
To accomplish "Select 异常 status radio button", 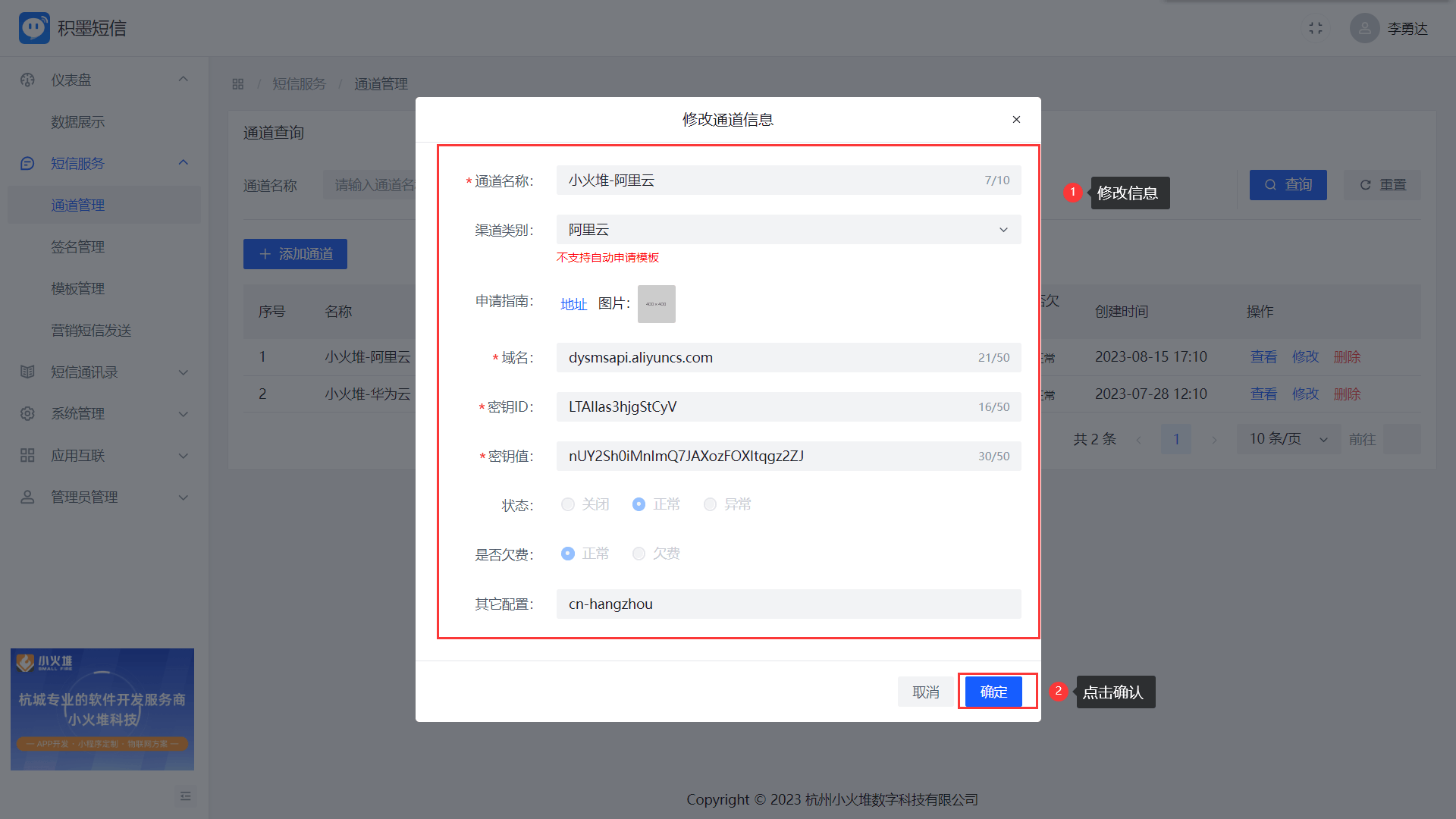I will [x=710, y=504].
